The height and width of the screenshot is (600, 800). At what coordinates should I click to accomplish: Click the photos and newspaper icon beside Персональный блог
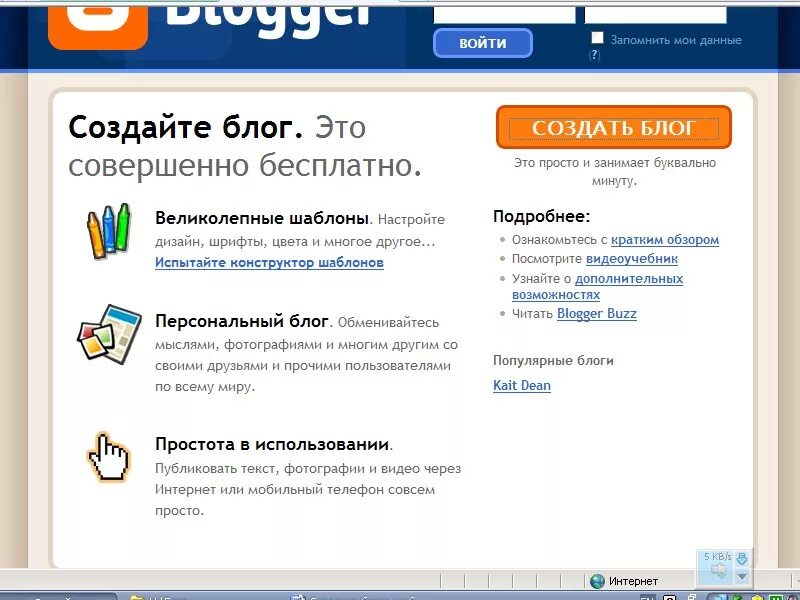(109, 335)
